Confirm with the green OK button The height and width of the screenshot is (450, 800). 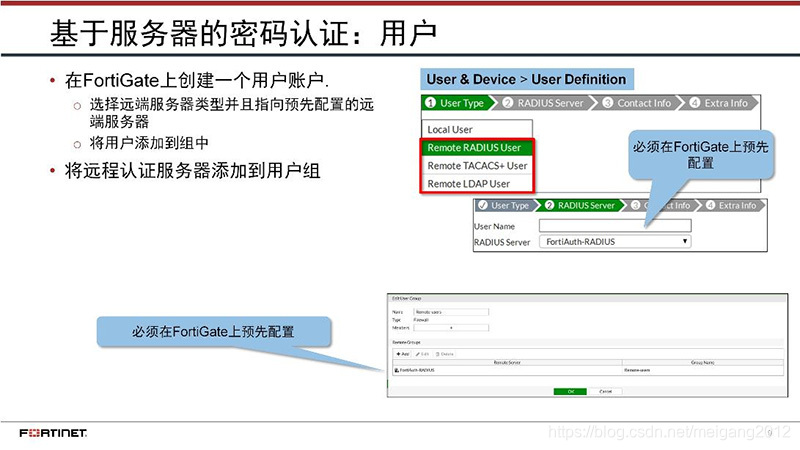pos(570,391)
